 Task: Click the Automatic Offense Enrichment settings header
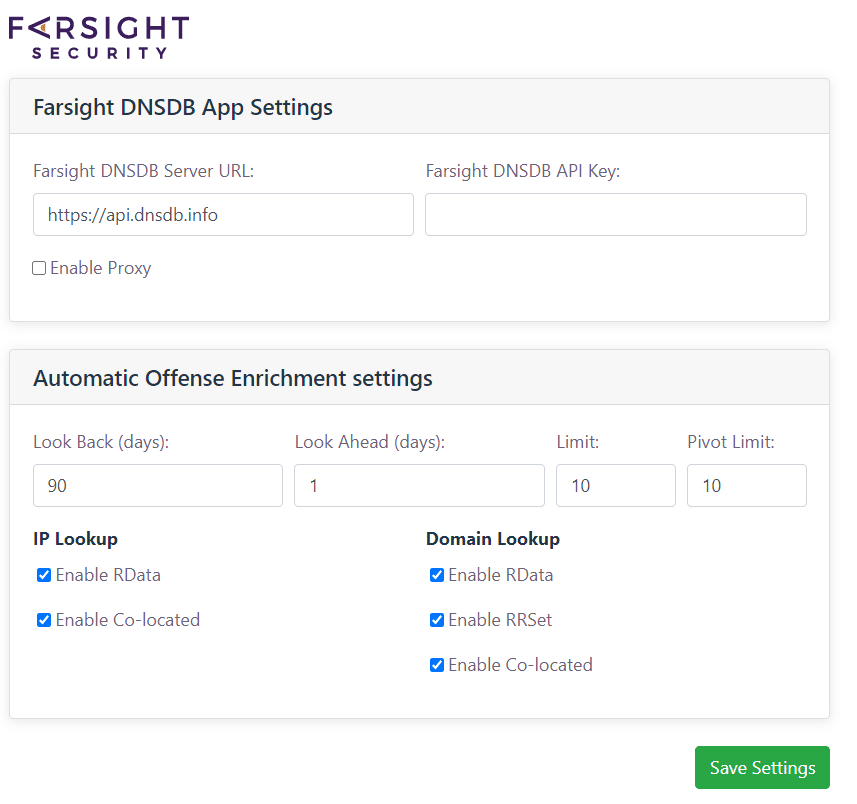(x=233, y=378)
